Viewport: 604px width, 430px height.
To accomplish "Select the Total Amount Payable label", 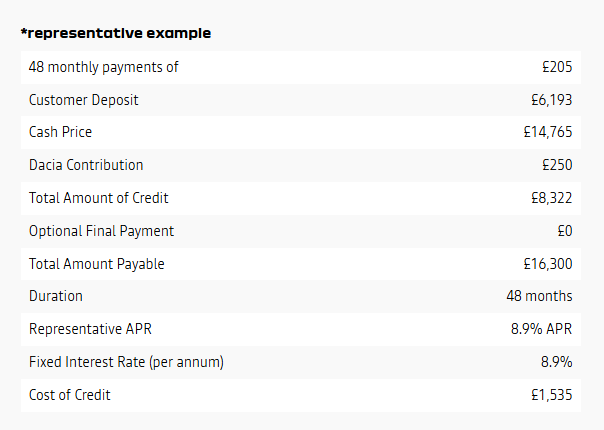I will tap(97, 264).
